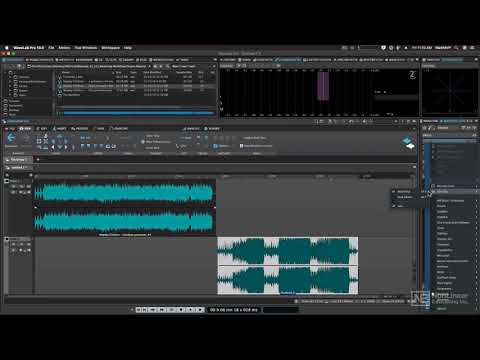Select the teal clip on the lower track
Viewport: 480px width, 360px height.
[288, 266]
